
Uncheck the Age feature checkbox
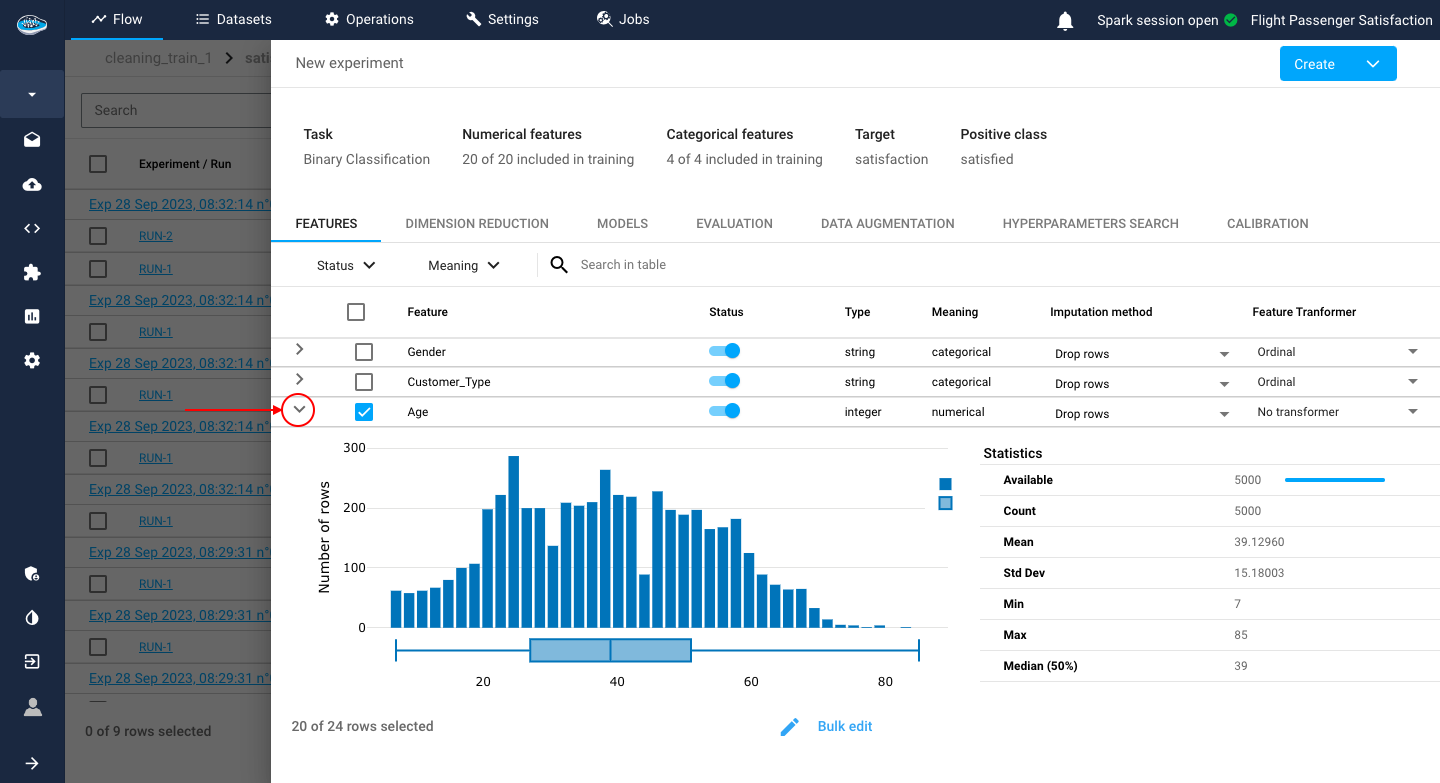(x=364, y=412)
